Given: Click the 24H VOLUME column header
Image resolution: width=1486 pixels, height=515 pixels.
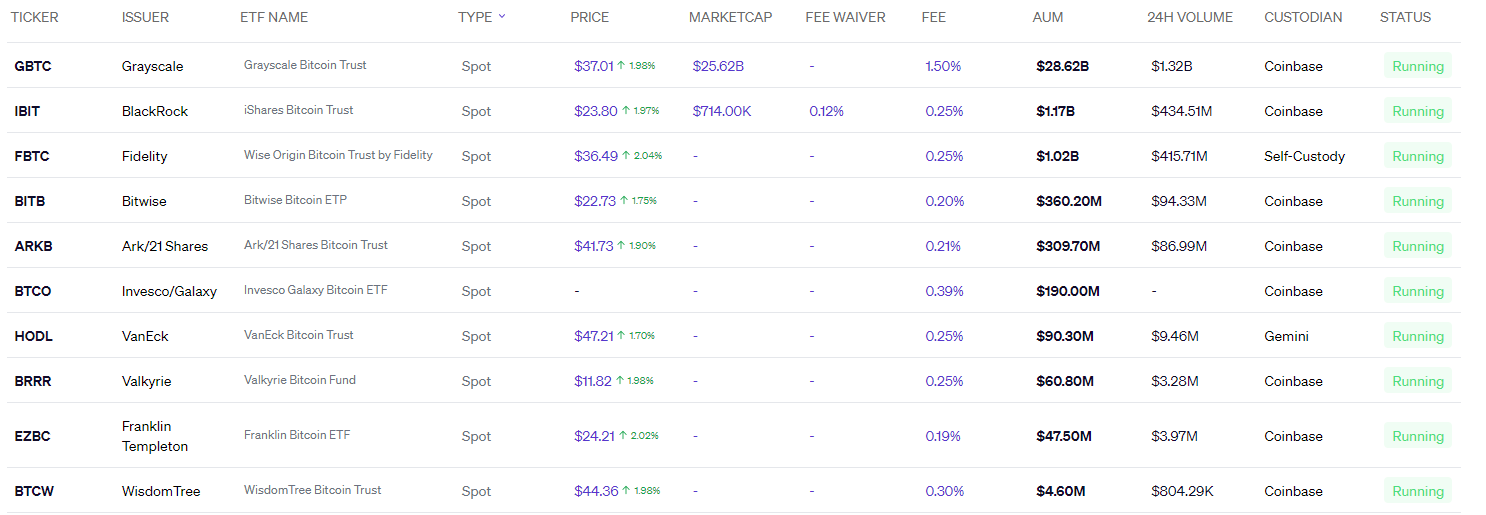Looking at the screenshot, I should 1190,17.
